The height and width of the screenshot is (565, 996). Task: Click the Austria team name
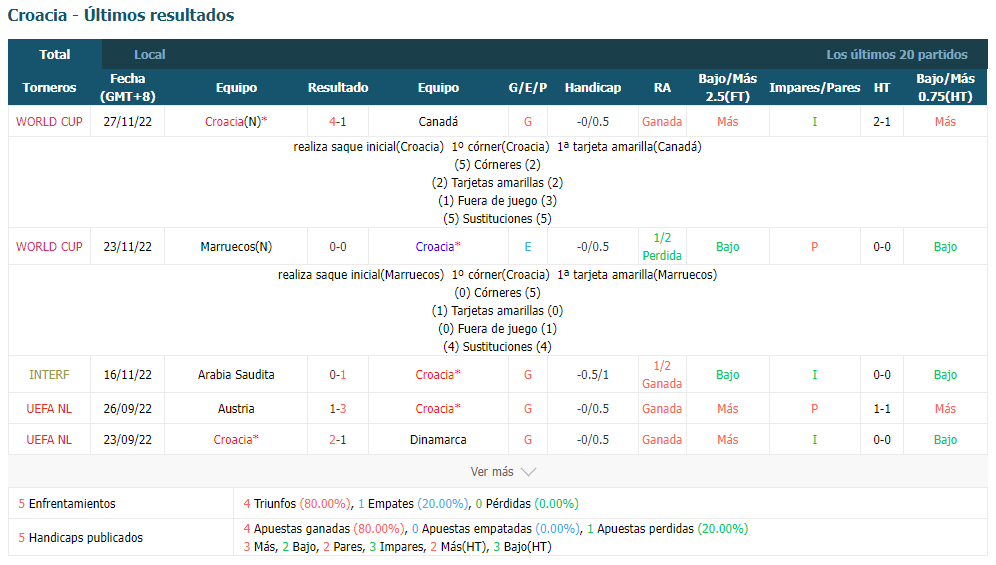[x=236, y=409]
